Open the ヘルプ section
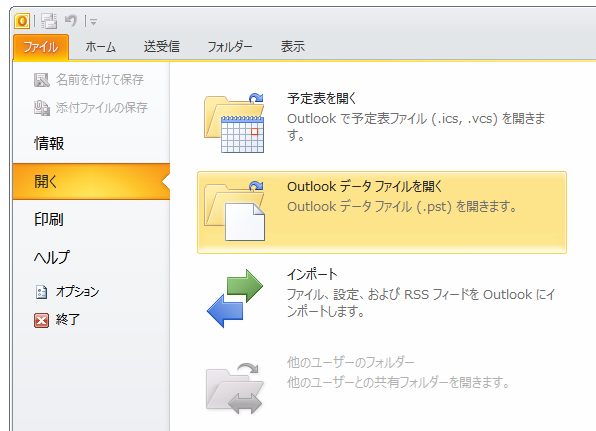 click(52, 257)
